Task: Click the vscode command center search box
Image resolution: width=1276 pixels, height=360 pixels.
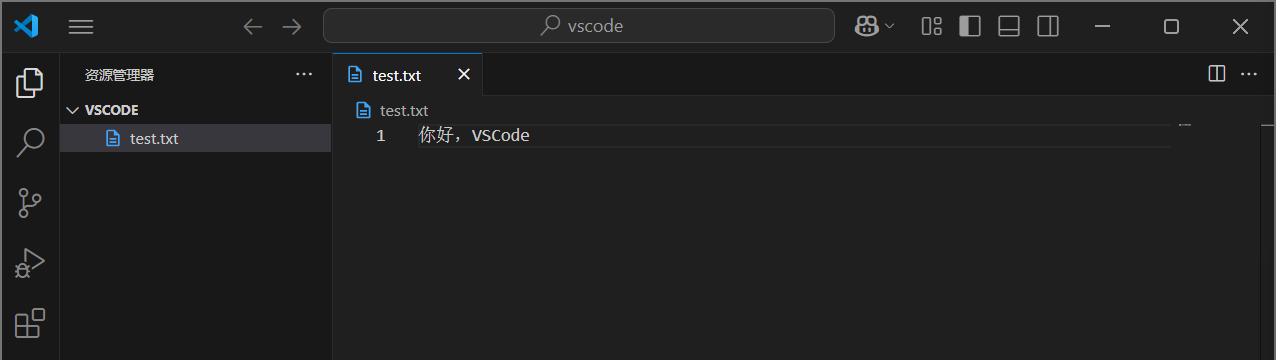Action: pyautogui.click(x=579, y=26)
